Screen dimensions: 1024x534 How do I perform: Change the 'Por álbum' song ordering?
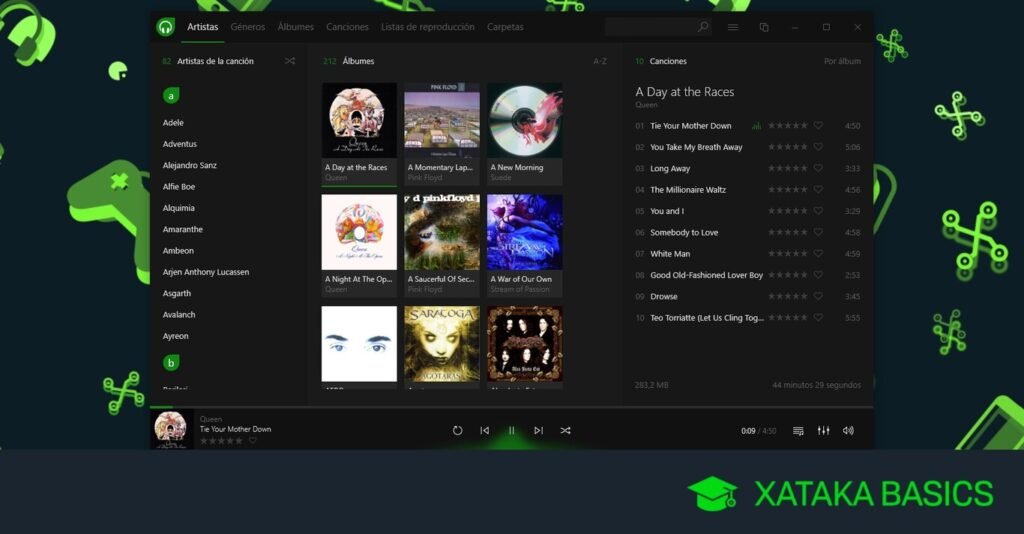[842, 61]
